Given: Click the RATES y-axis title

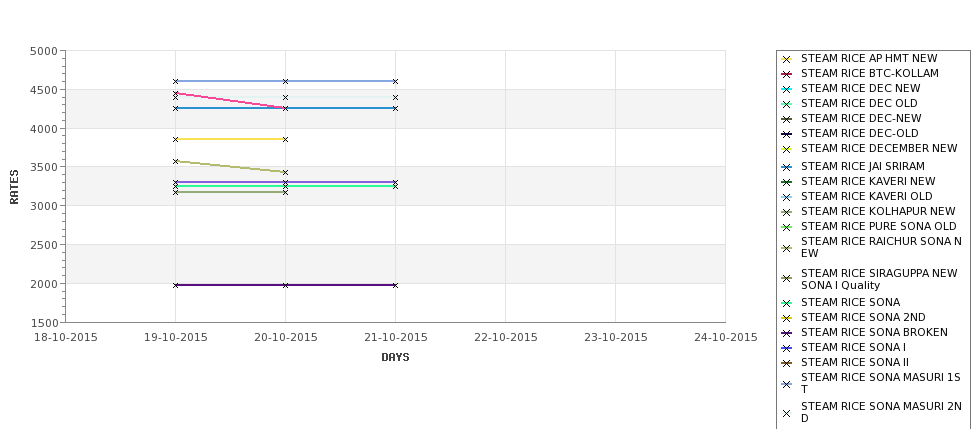Looking at the screenshot, I should (x=14, y=187).
